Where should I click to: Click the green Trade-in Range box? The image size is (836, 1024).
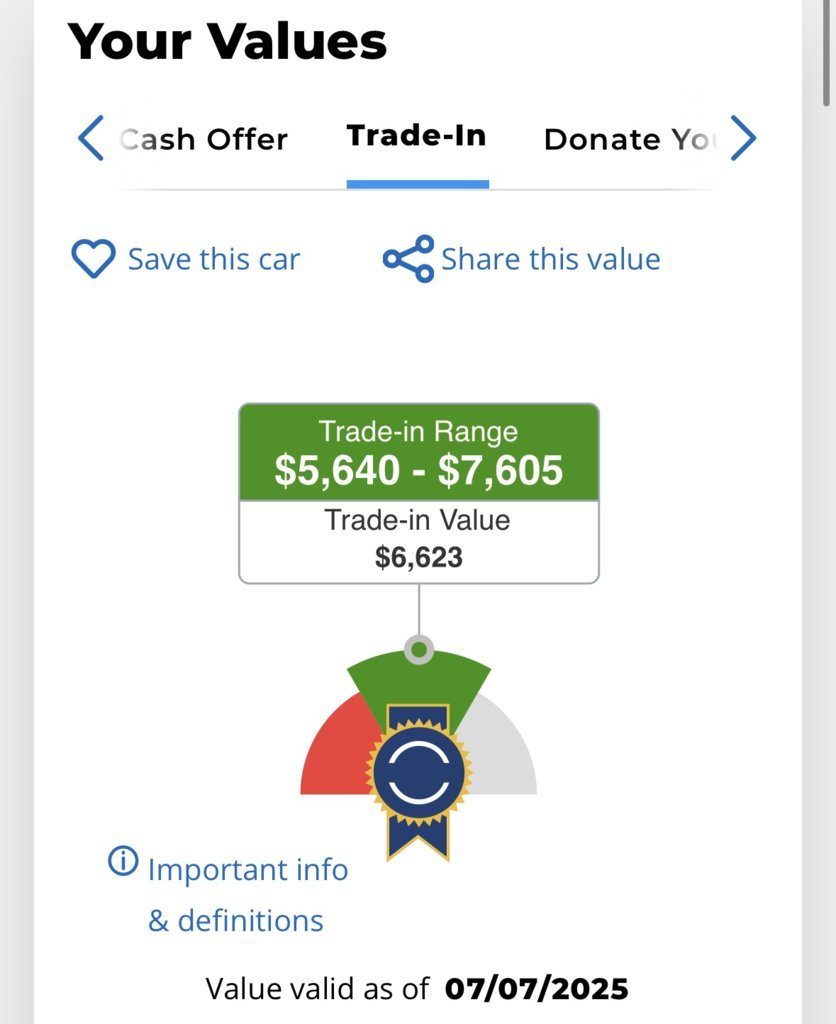coord(419,452)
